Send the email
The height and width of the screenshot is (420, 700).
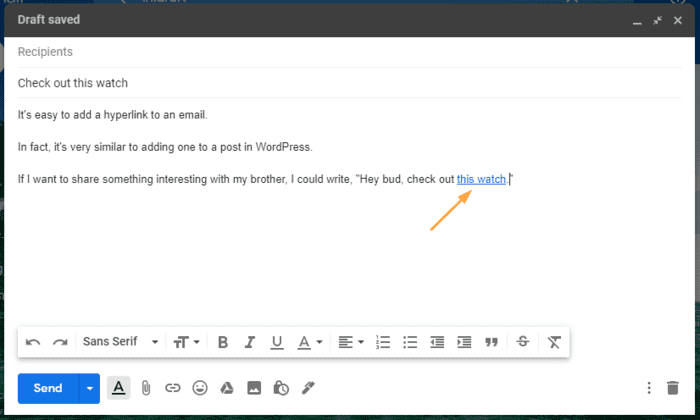point(48,388)
